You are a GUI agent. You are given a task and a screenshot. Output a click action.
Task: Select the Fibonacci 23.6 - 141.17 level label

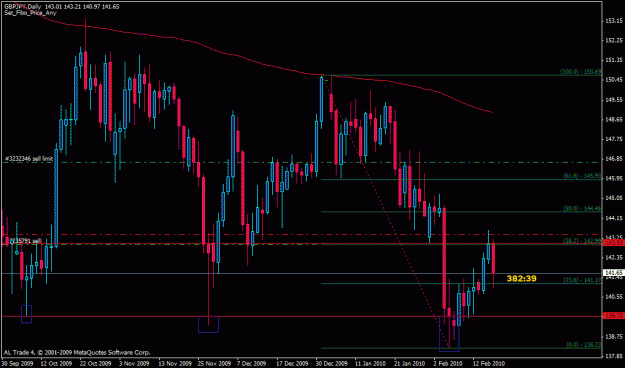(x=582, y=280)
